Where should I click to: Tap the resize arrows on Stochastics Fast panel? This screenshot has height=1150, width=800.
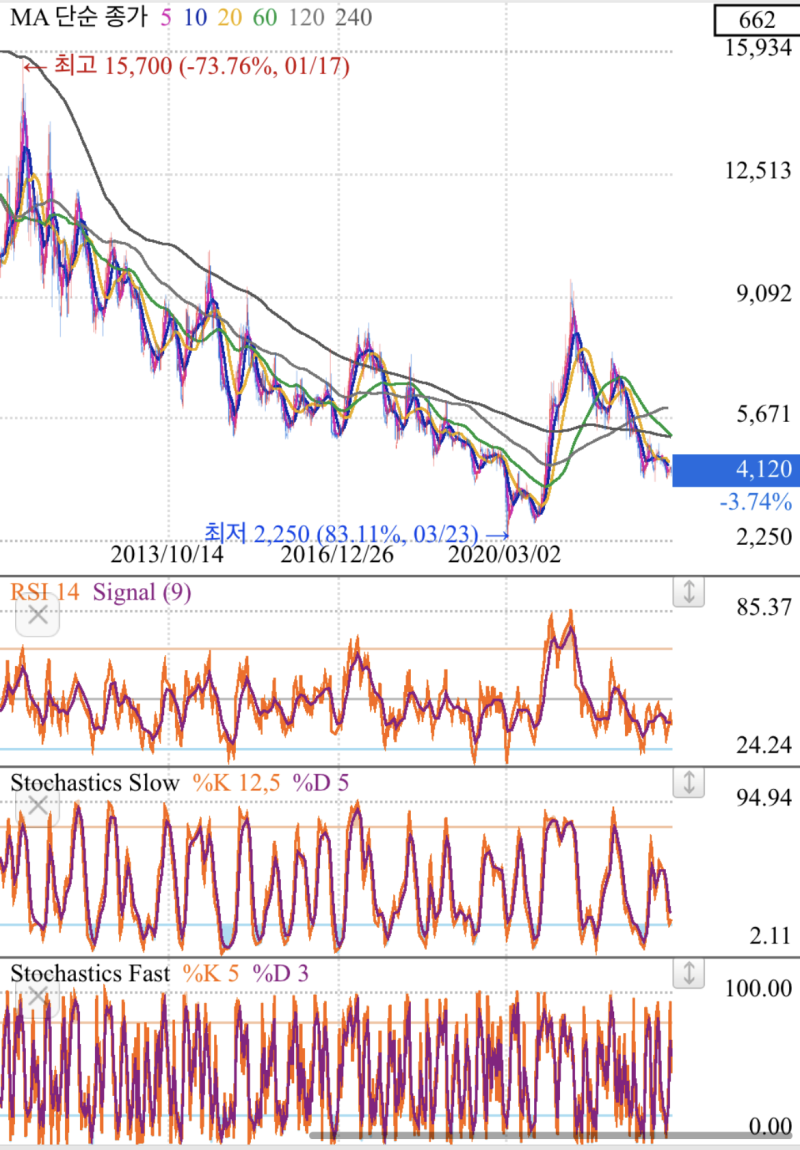click(689, 973)
